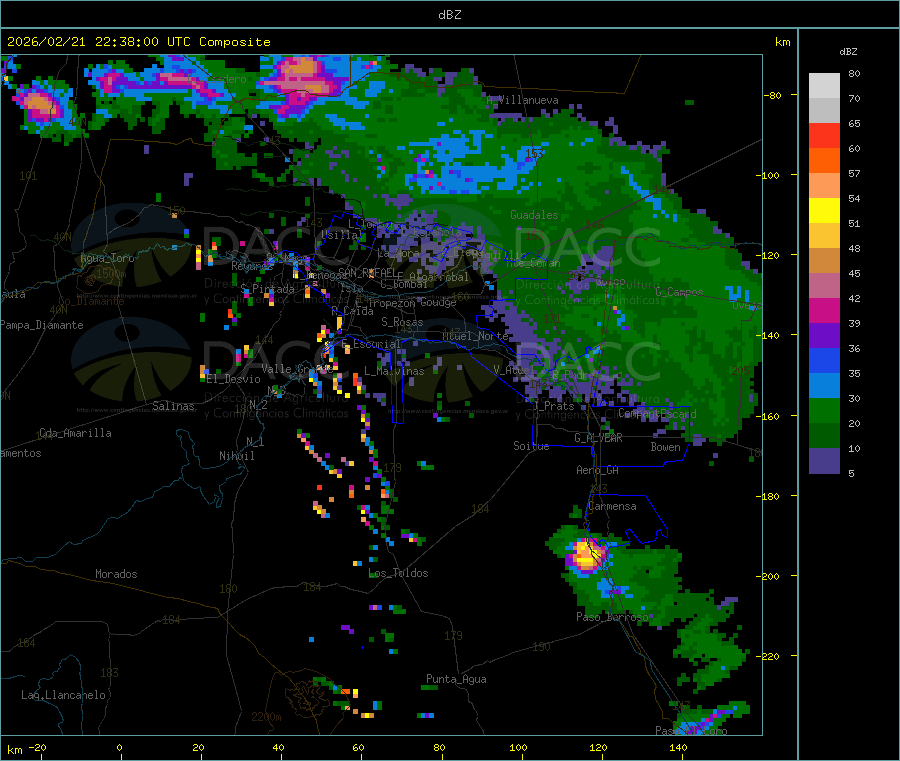Click the El_Desvio map label
This screenshot has height=761, width=900.
pos(234,379)
